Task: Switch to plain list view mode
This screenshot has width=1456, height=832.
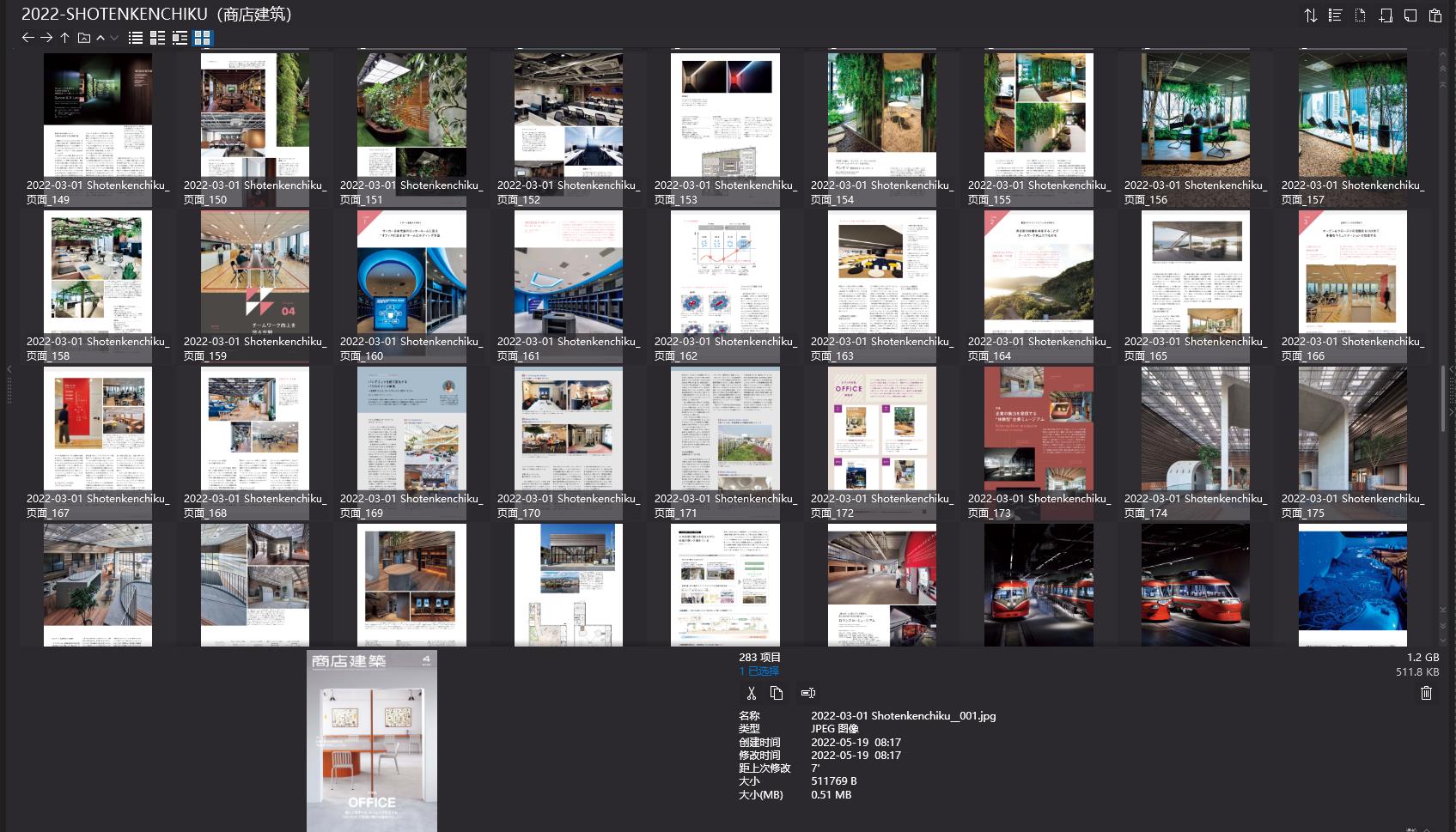Action: point(136,38)
